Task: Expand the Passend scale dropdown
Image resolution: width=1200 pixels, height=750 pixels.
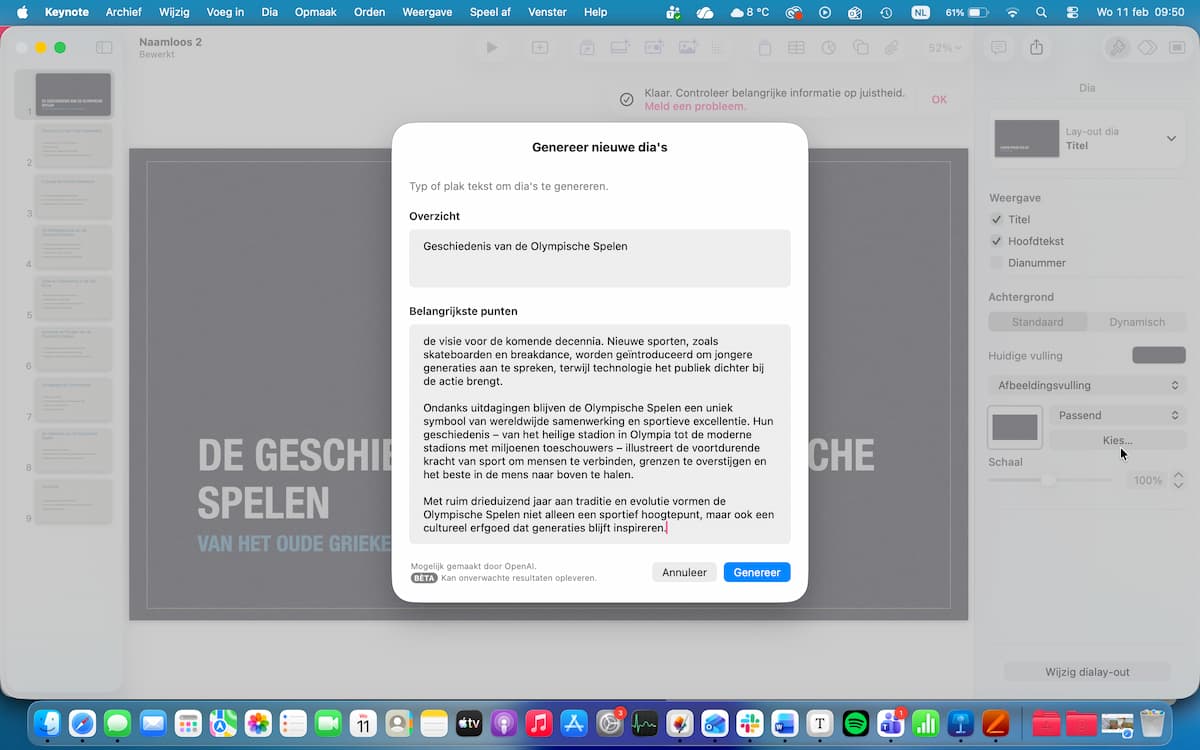Action: tap(1116, 415)
